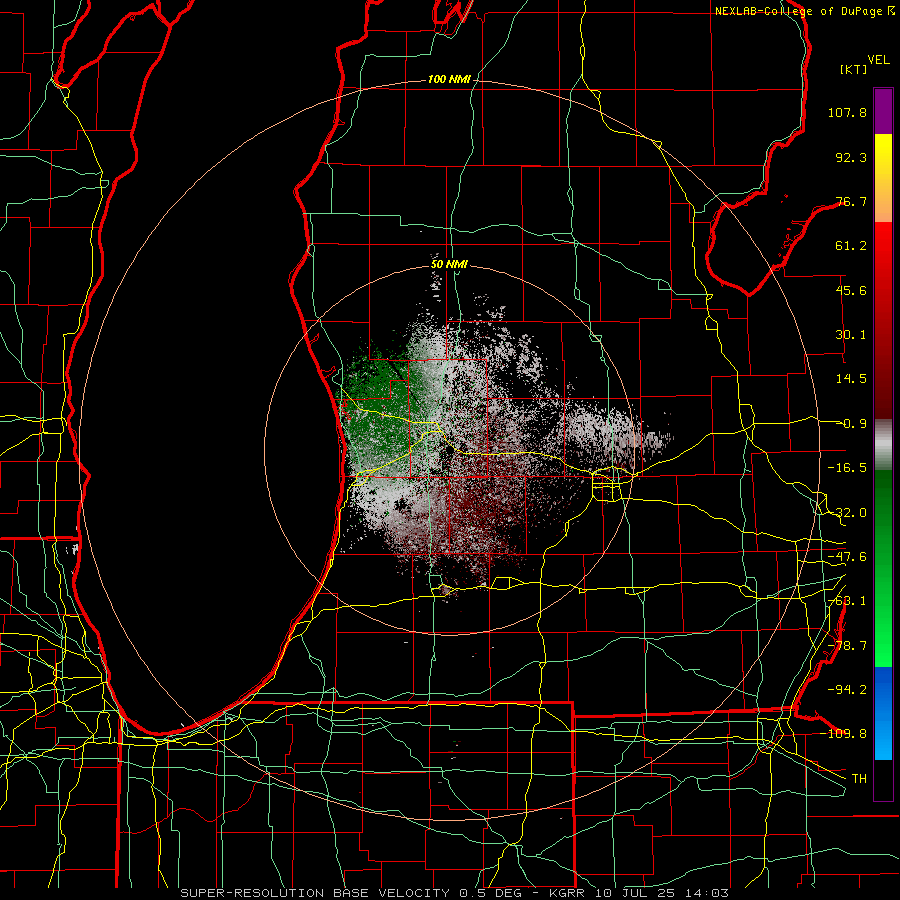Click the -0.9 velocity scale value
Image resolution: width=900 pixels, height=900 pixels.
852,424
